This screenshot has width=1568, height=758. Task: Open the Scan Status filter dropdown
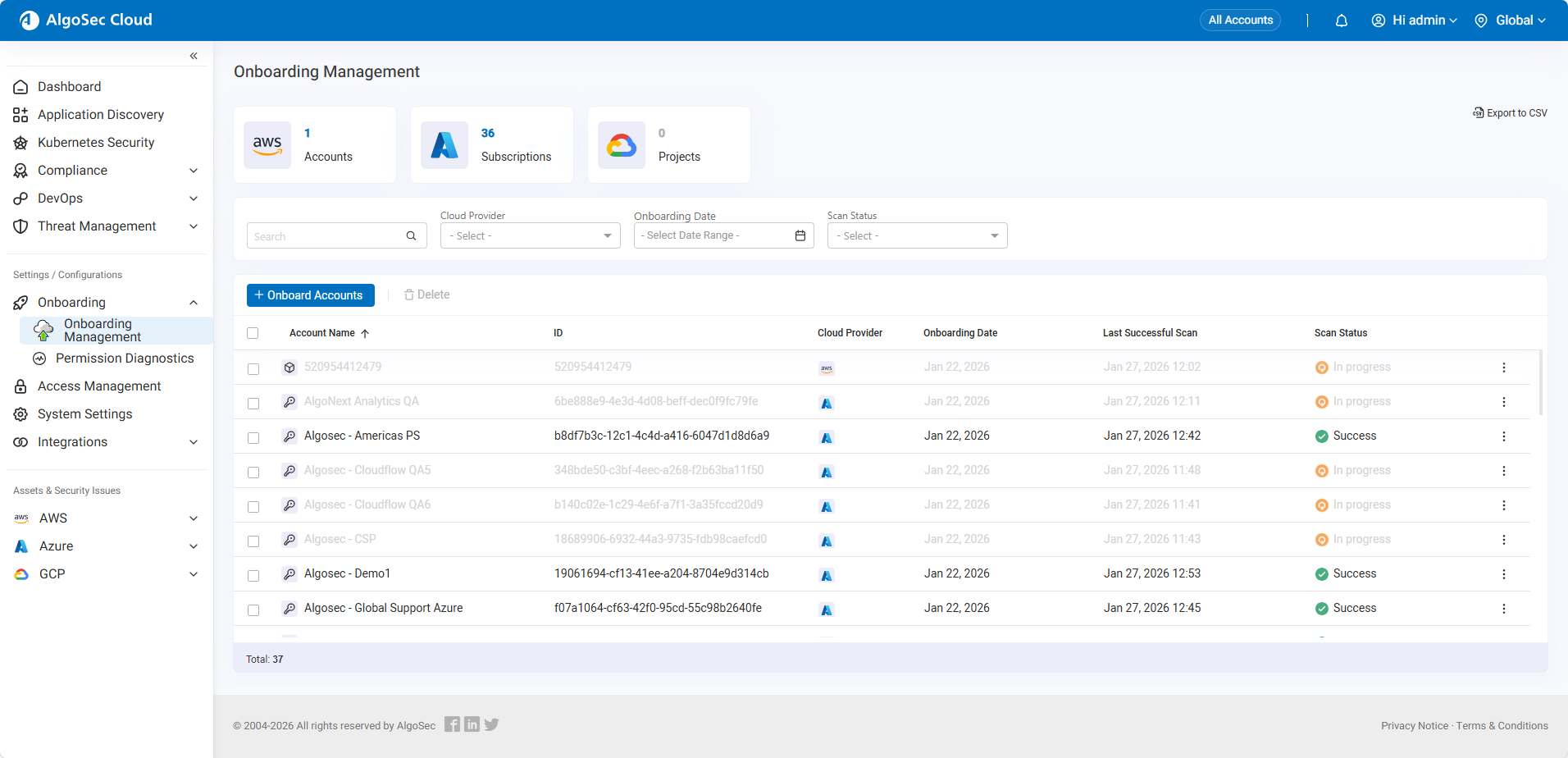(917, 236)
